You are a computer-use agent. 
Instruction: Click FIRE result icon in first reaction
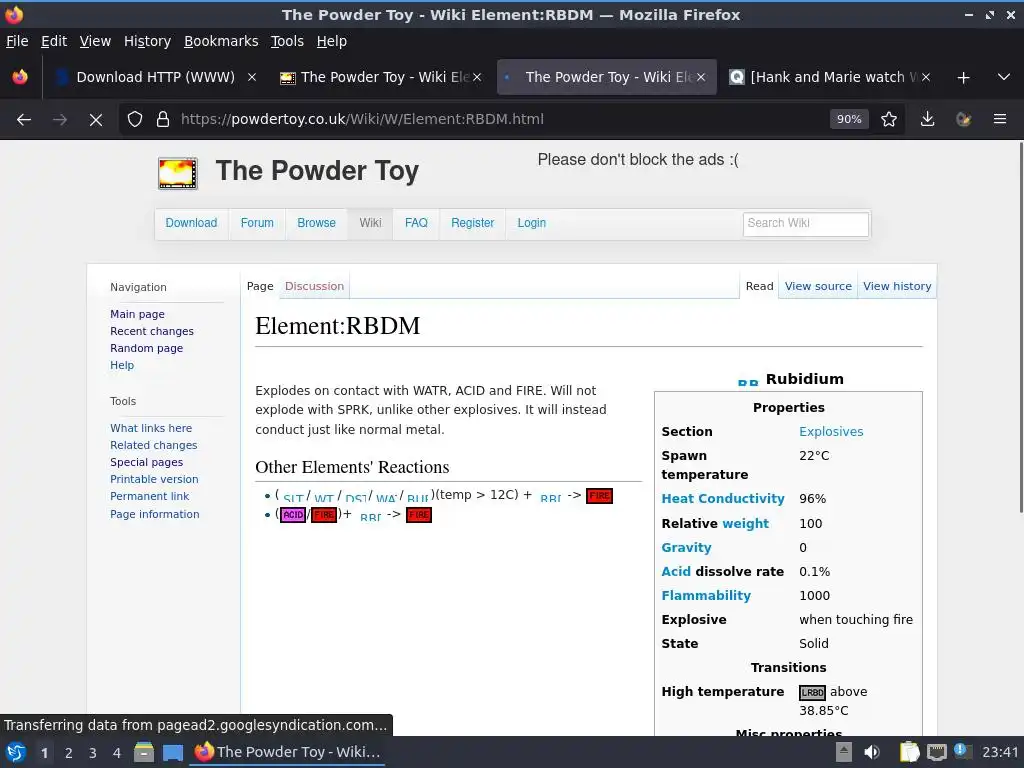[600, 496]
